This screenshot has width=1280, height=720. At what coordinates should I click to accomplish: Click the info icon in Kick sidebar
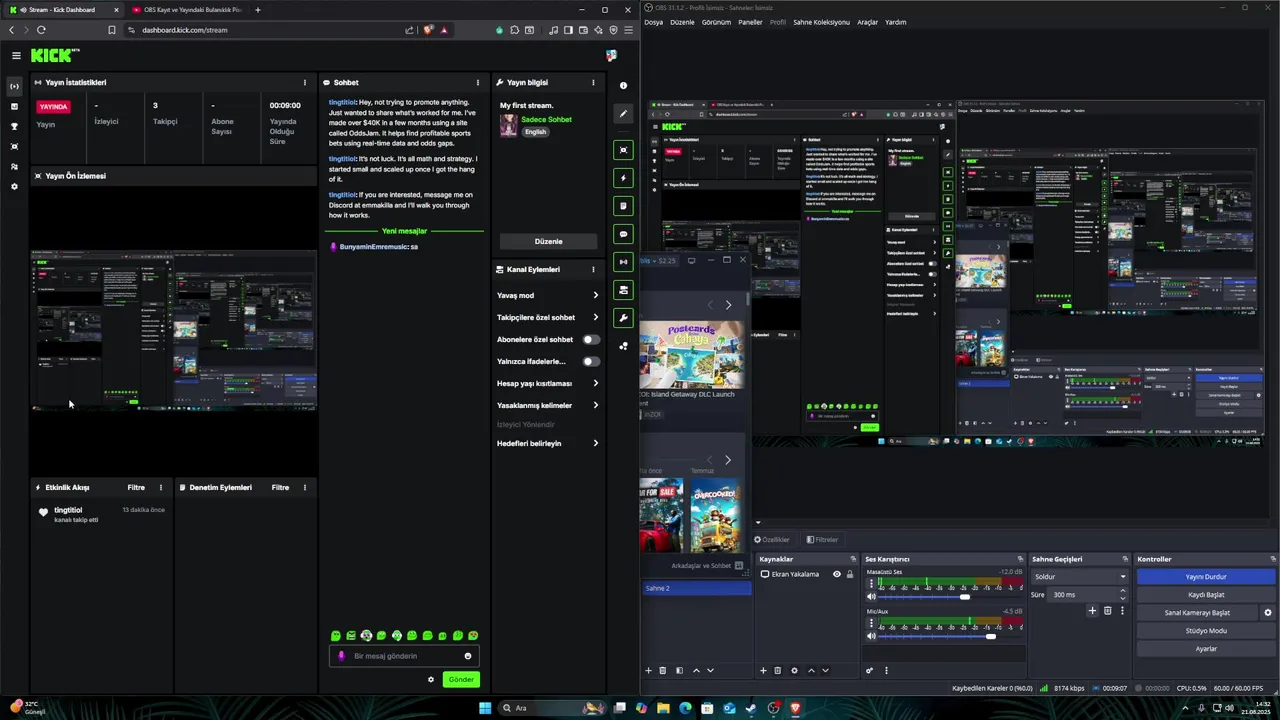[623, 86]
